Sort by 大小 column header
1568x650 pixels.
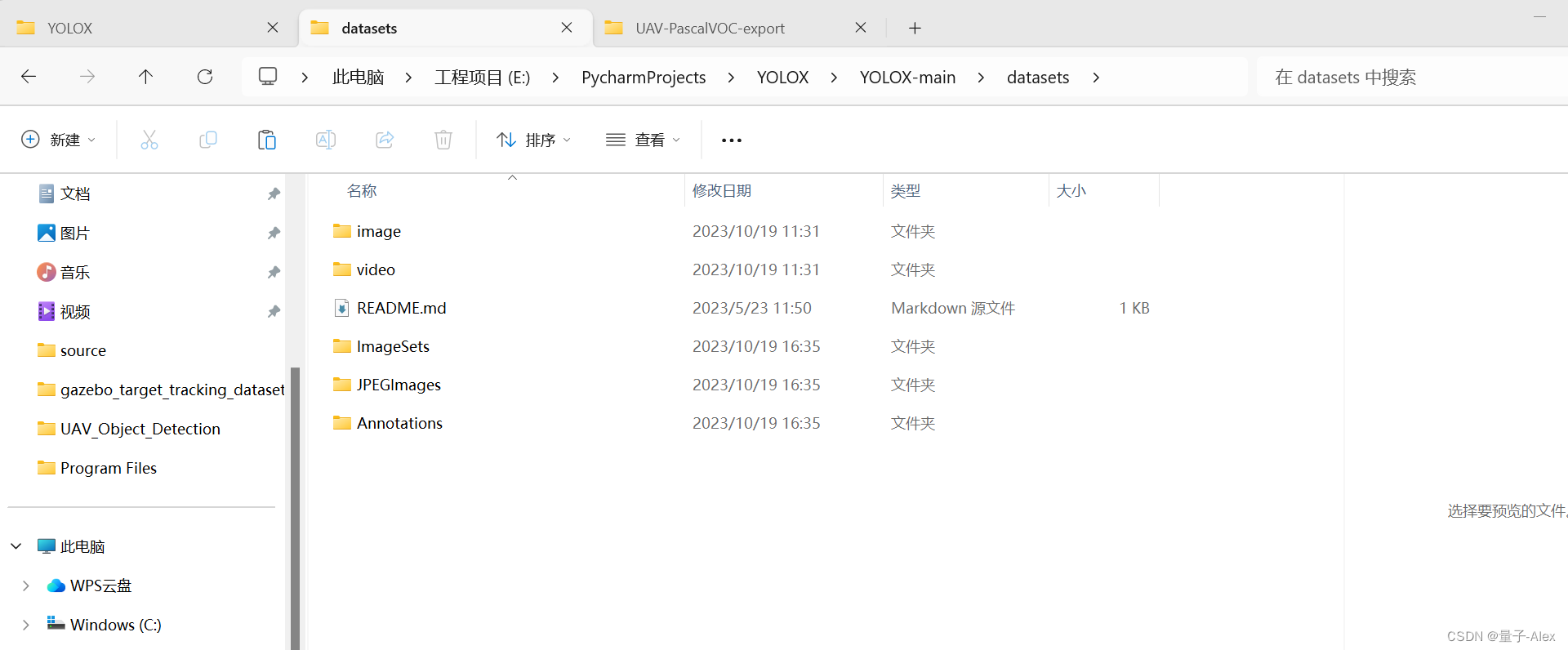(x=1071, y=191)
